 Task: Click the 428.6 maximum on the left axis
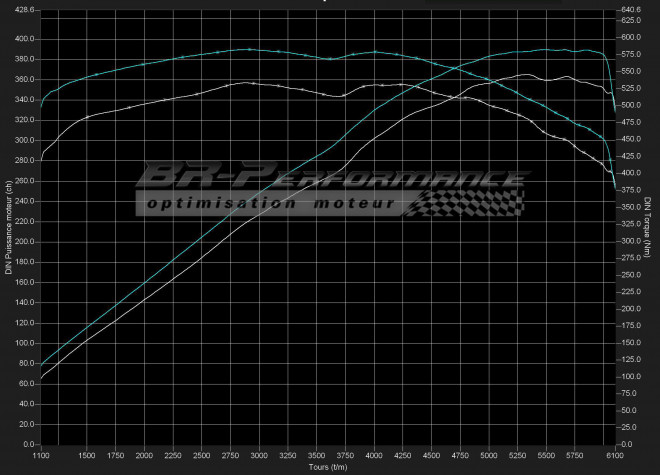point(24,10)
